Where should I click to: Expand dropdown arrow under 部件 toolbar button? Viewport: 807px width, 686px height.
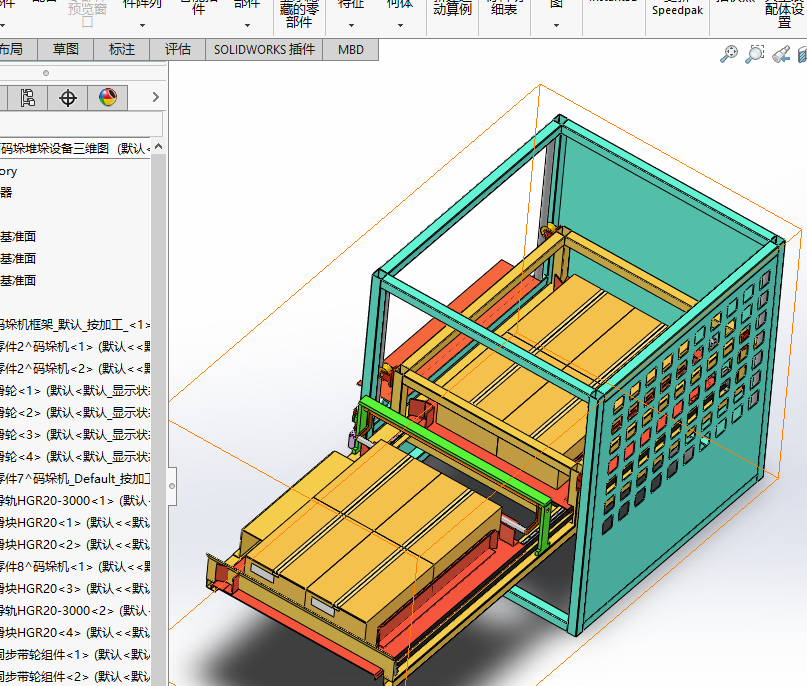(x=246, y=25)
